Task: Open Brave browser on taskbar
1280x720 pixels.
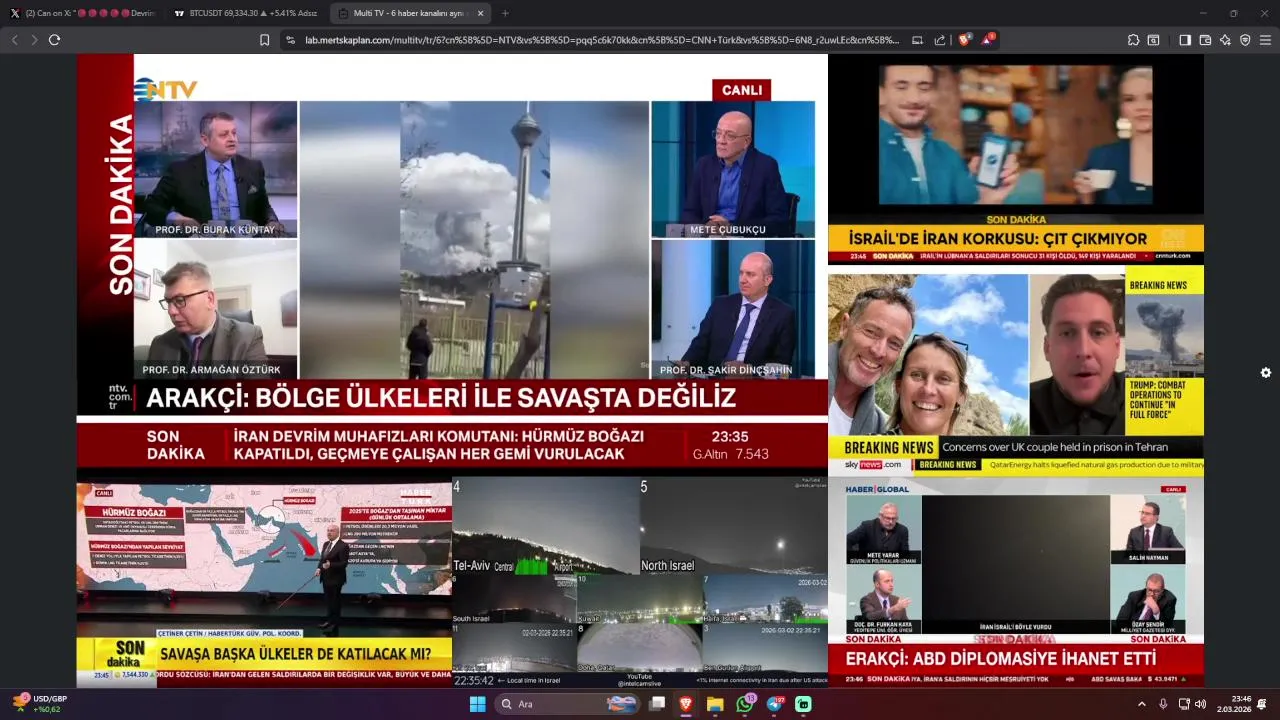Action: 686,704
